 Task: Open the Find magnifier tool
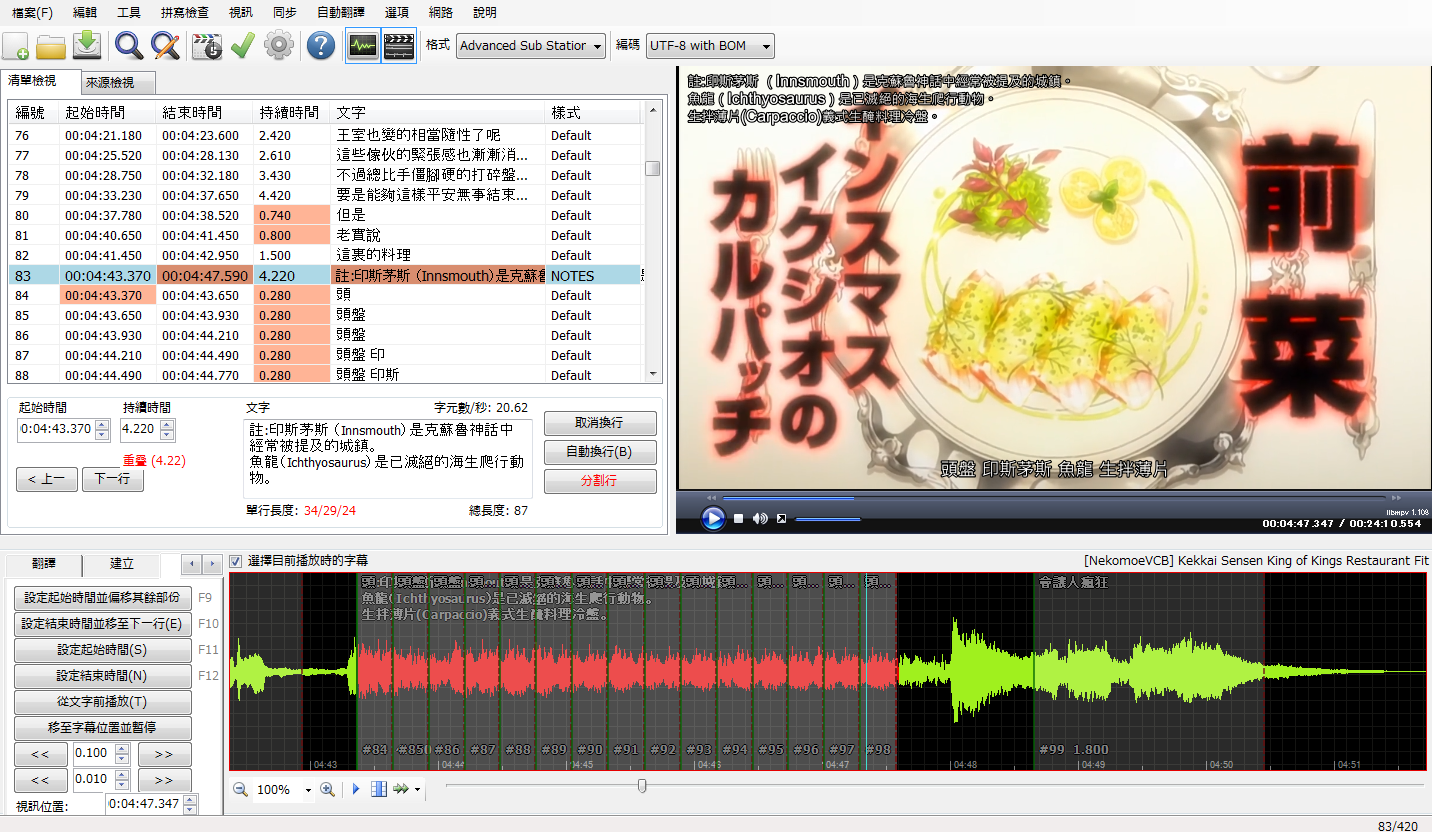(x=129, y=46)
